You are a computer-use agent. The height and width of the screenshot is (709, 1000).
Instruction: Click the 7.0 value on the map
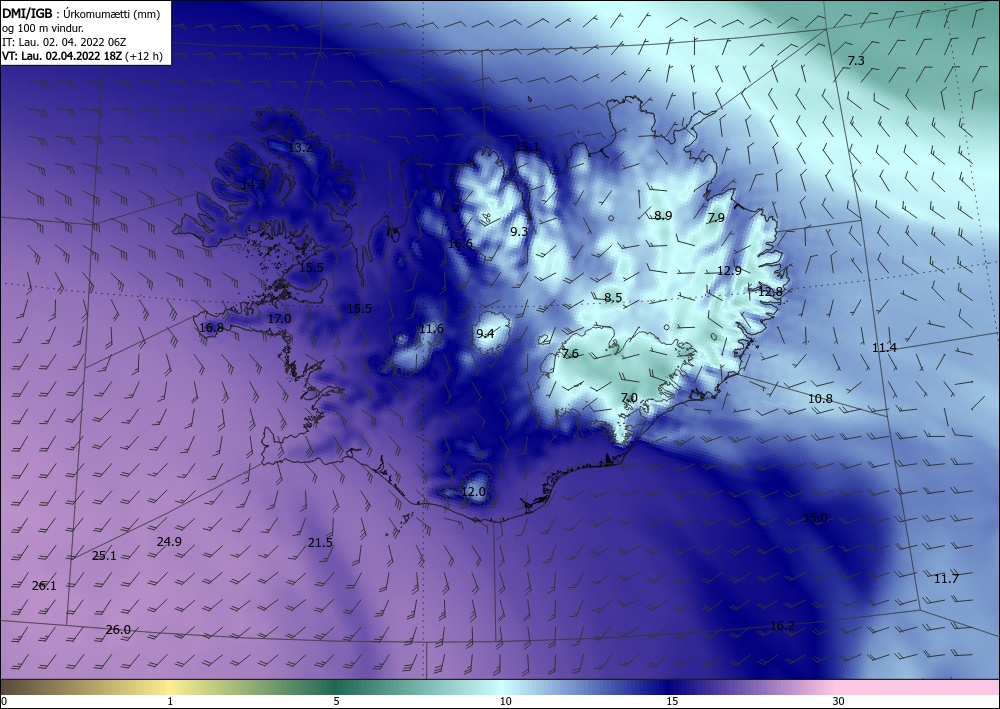629,398
